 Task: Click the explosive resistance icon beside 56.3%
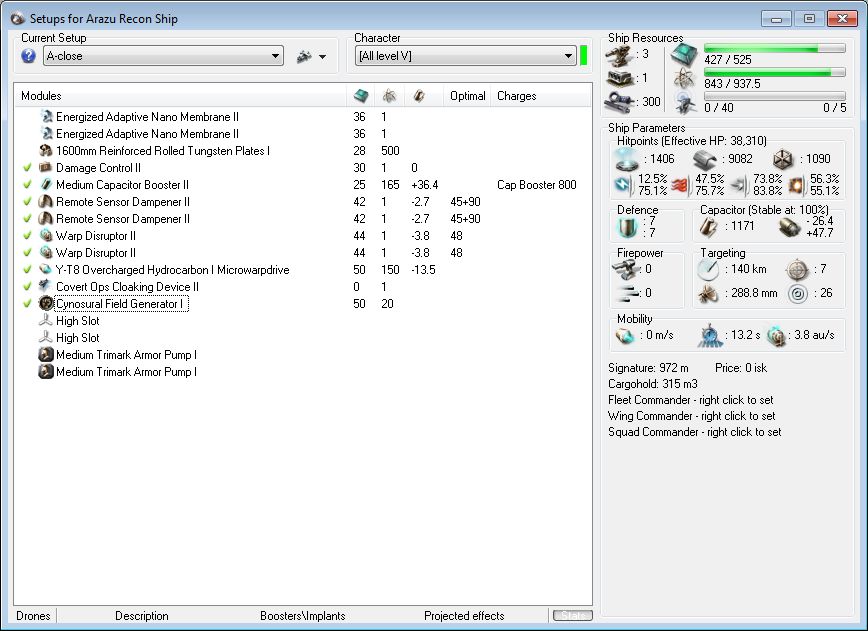[797, 185]
